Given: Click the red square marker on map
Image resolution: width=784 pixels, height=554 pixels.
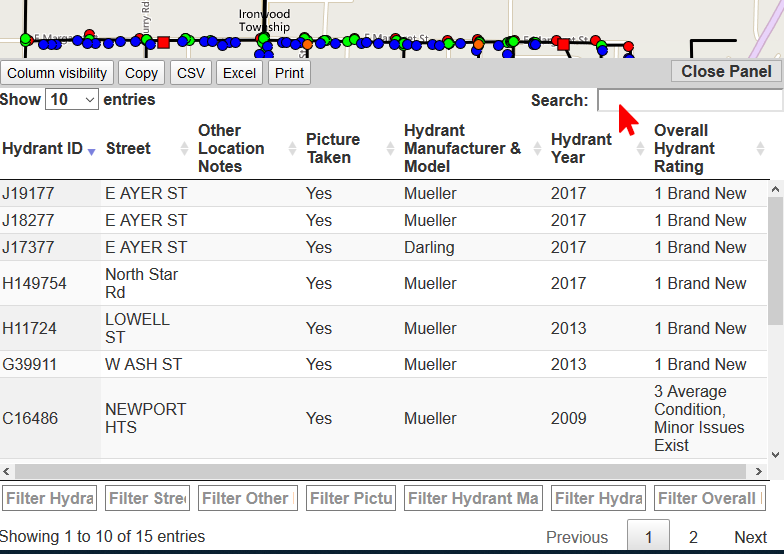Looking at the screenshot, I should [x=163, y=43].
